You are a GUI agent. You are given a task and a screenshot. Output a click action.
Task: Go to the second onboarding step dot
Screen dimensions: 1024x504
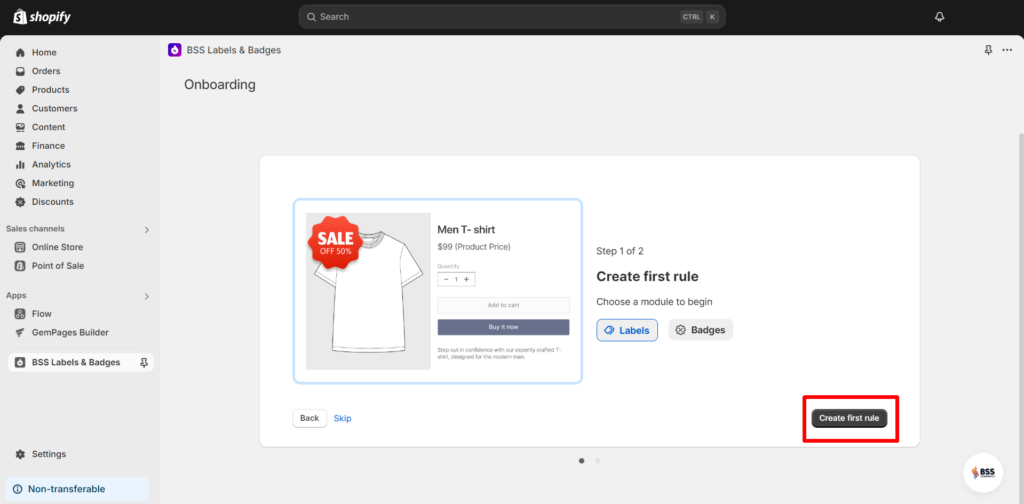click(x=598, y=461)
